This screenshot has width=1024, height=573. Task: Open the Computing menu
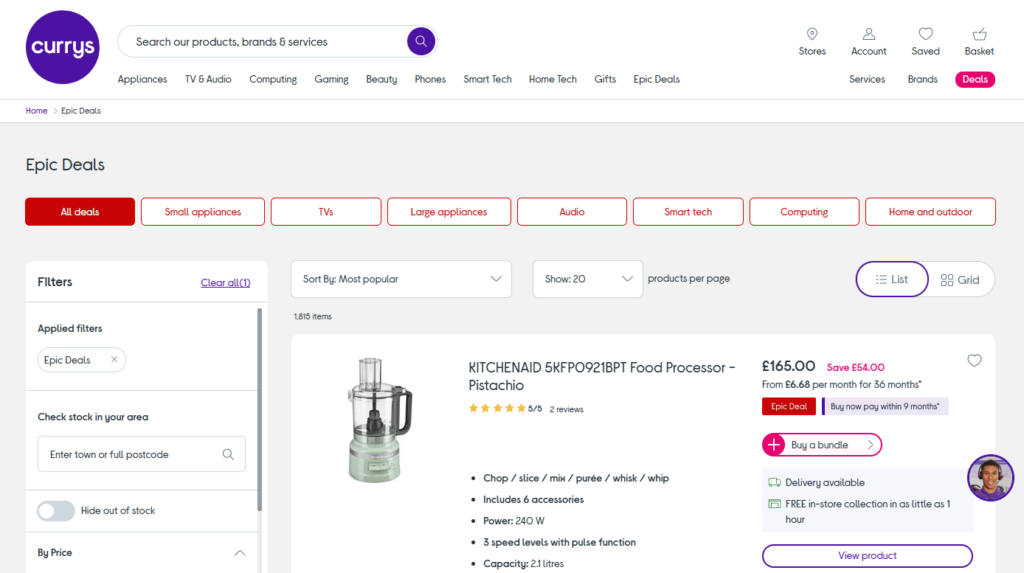point(273,79)
